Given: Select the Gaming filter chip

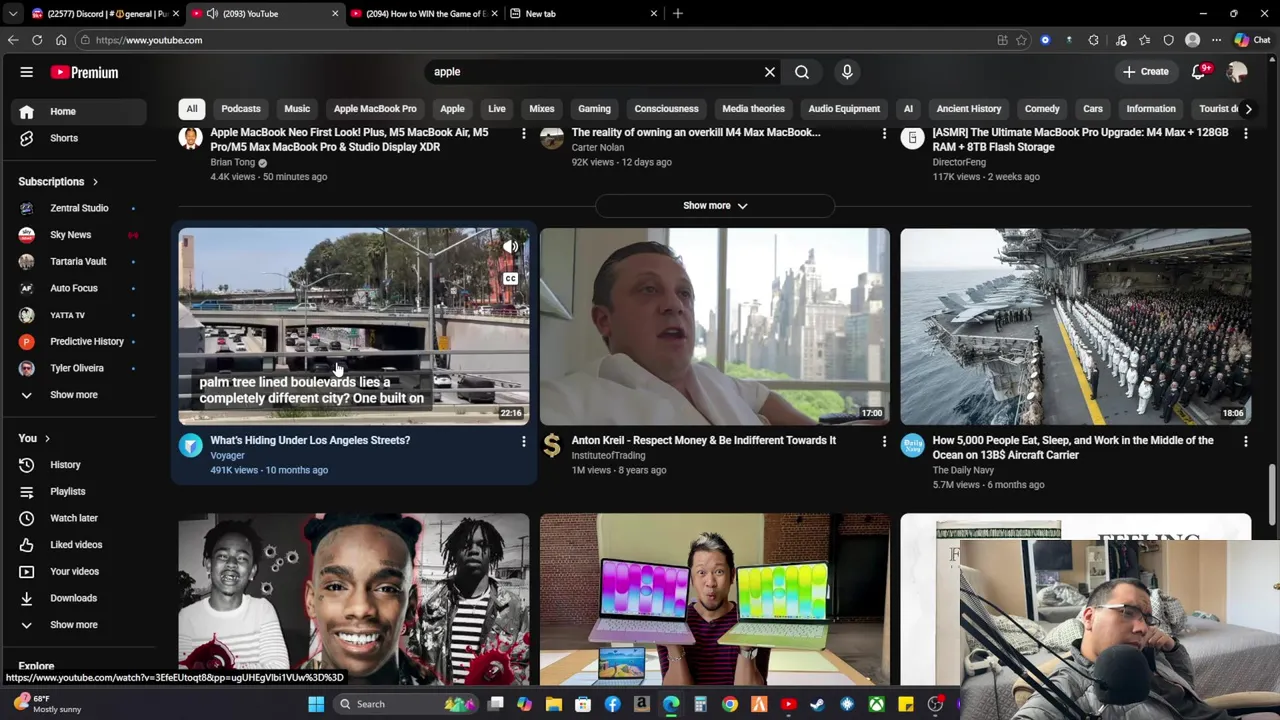Looking at the screenshot, I should coord(594,109).
